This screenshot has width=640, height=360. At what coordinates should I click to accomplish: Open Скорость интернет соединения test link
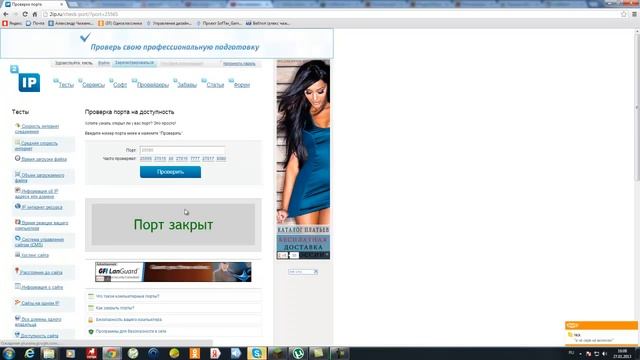(37, 129)
